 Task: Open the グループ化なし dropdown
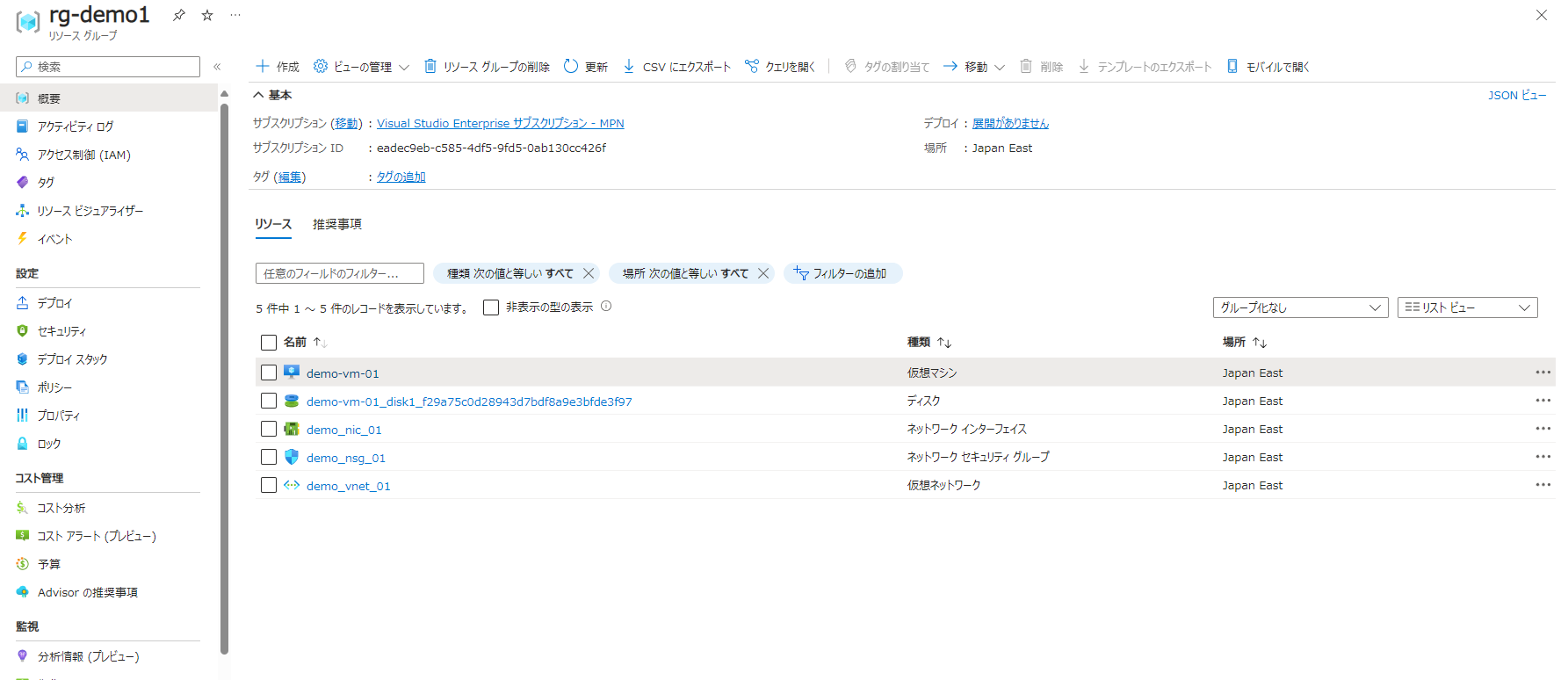click(1300, 307)
